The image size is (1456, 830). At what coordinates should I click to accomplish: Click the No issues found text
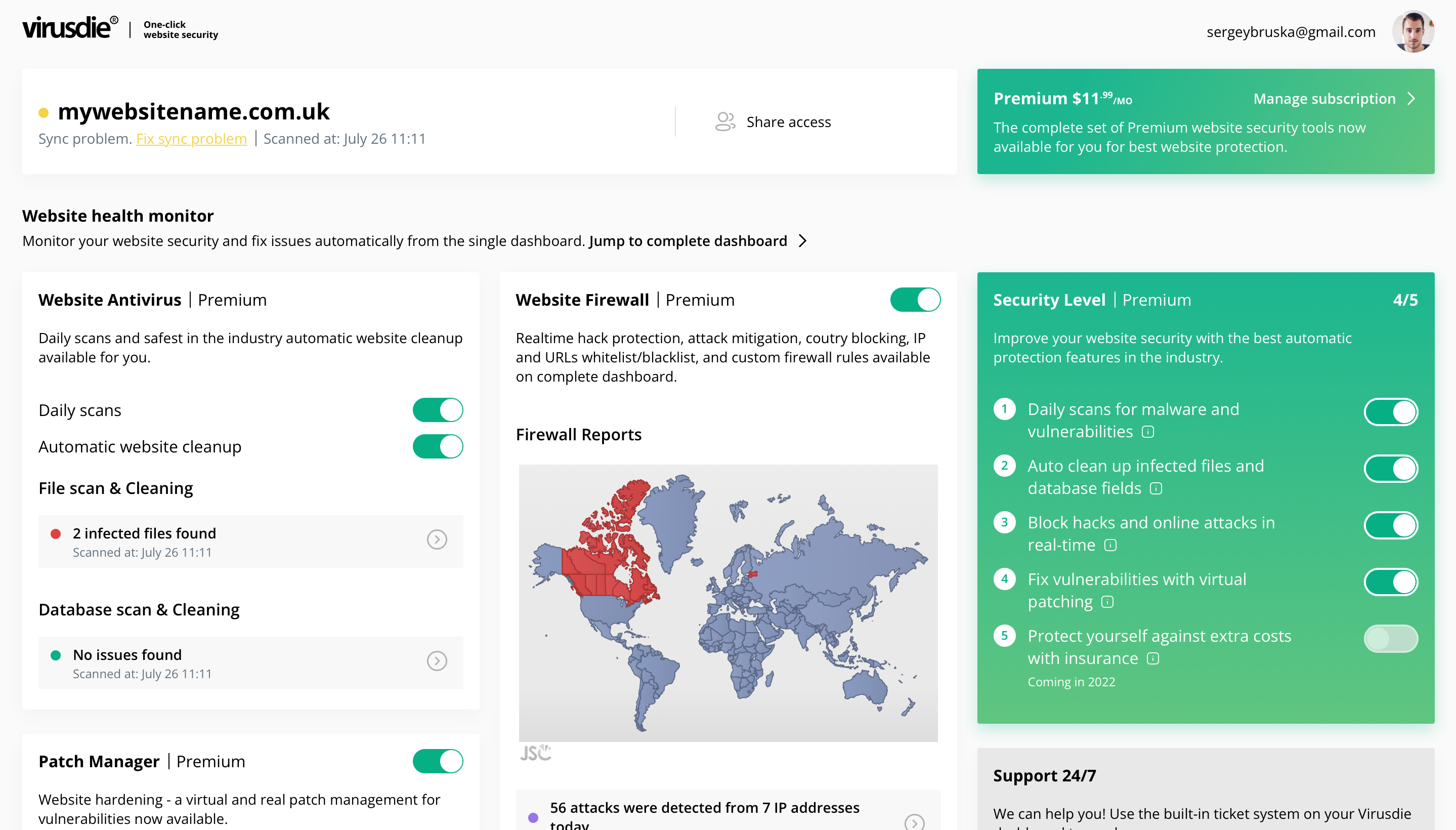[127, 654]
